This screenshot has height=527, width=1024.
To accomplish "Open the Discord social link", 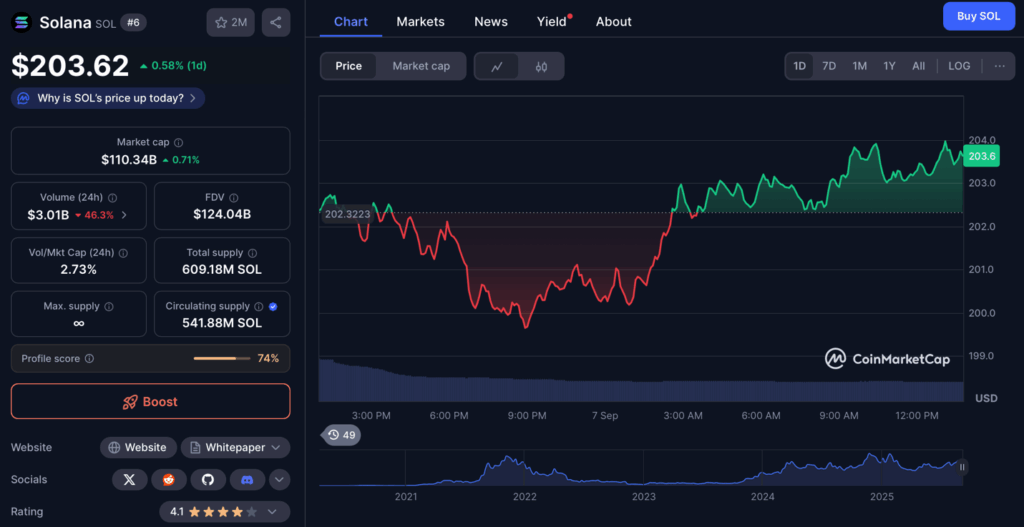I will (x=248, y=480).
